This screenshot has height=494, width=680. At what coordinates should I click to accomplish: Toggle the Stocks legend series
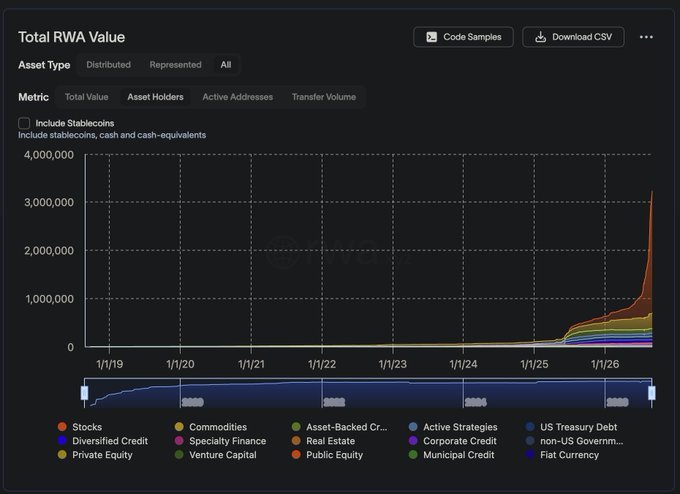point(80,427)
